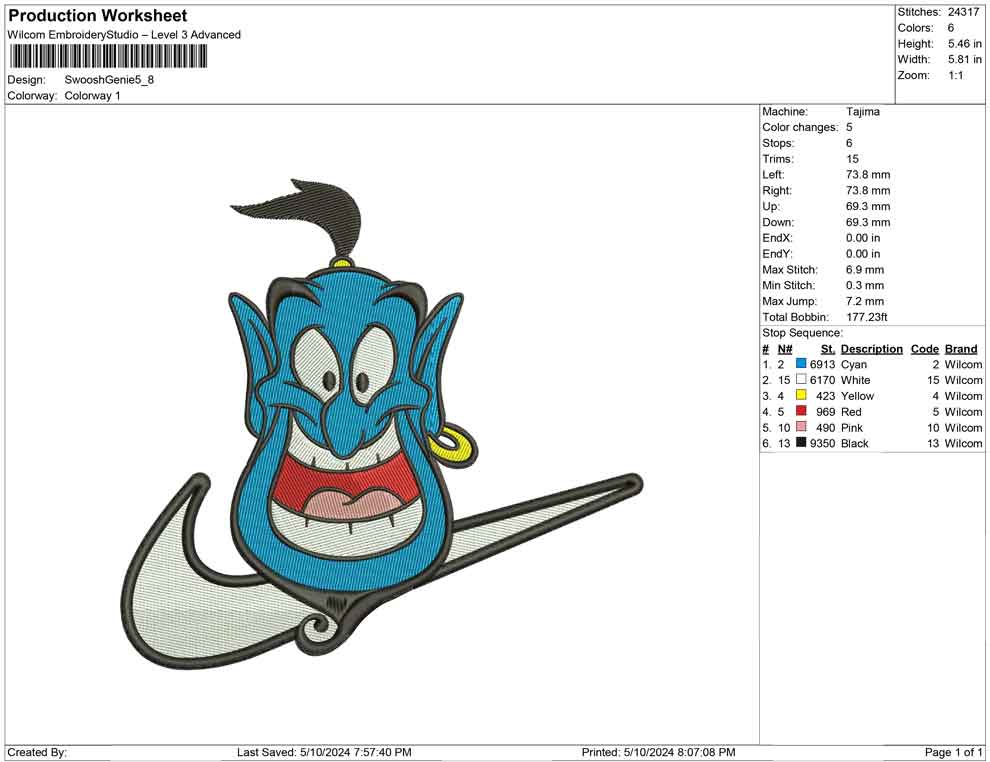Click the Pink color swatch in stop sequence

tap(801, 427)
